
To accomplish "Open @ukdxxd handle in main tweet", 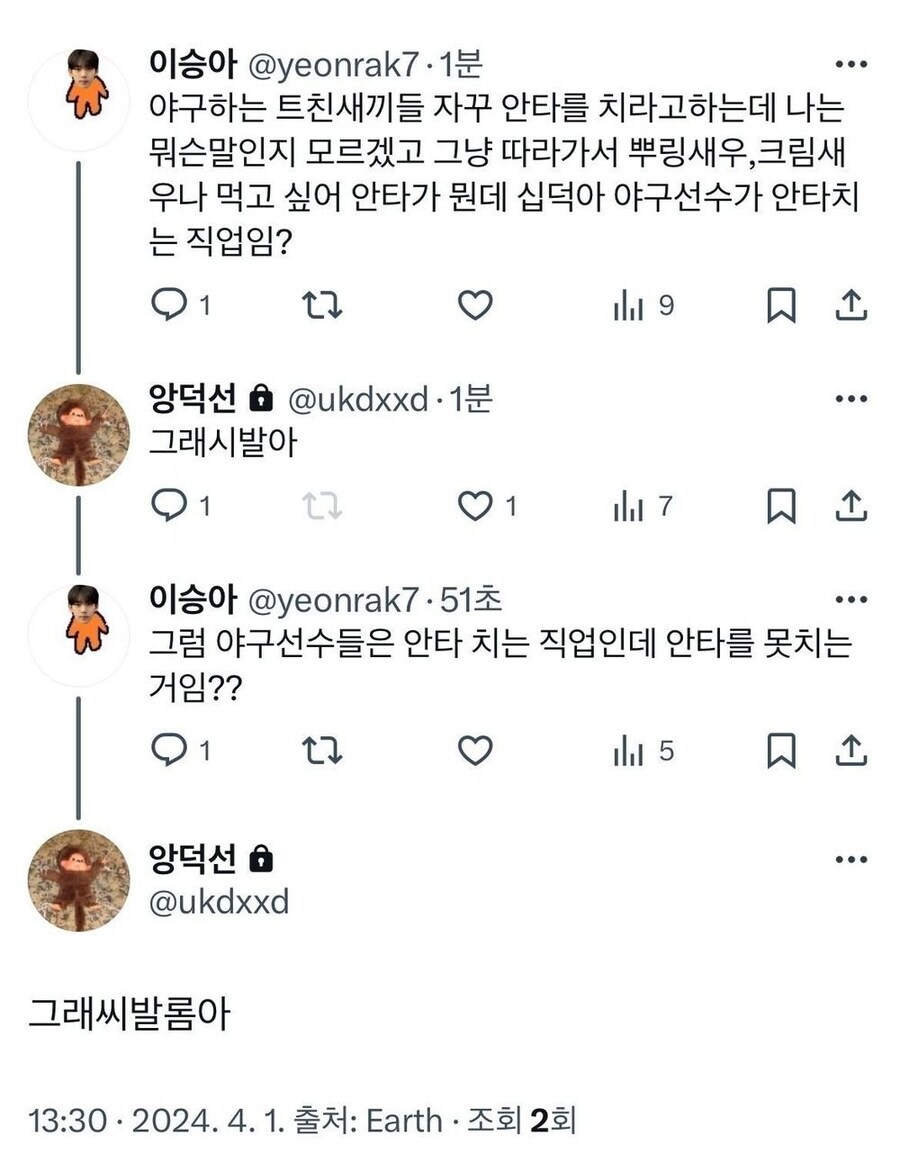I will [x=218, y=901].
